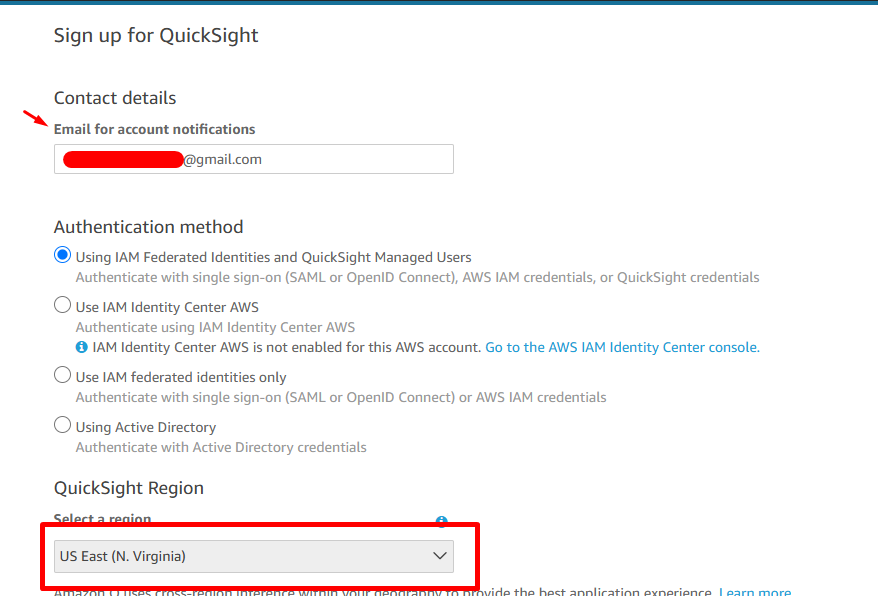Select Use IAM federated identities only
This screenshot has width=878, height=596.
[63, 376]
